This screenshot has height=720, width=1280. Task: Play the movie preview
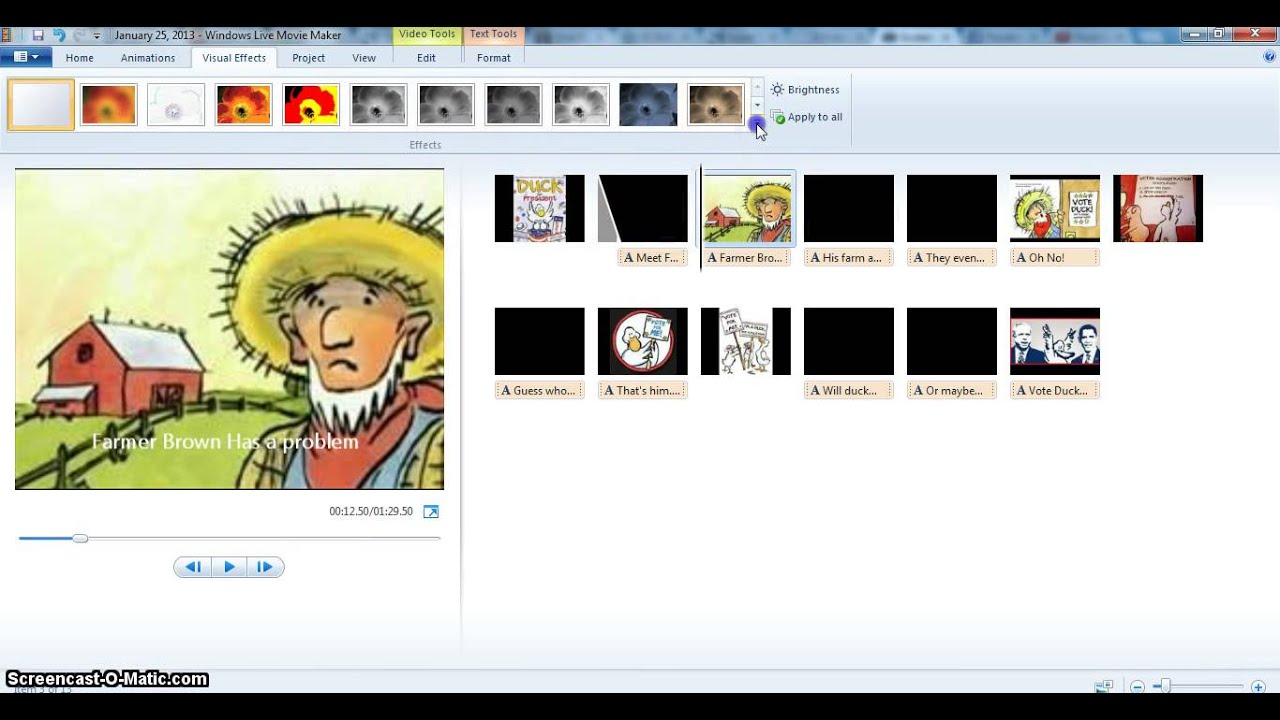coord(229,567)
